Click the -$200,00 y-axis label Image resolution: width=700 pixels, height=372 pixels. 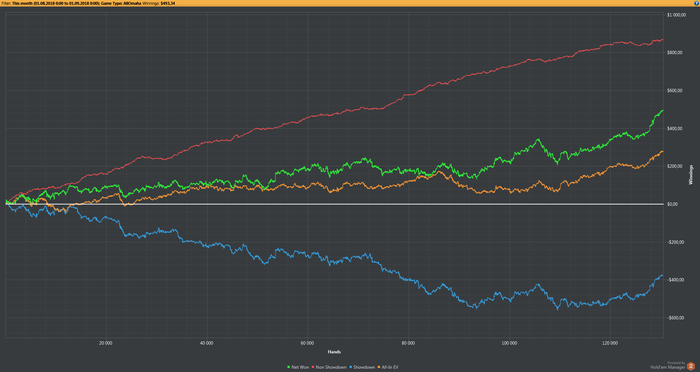click(x=675, y=242)
